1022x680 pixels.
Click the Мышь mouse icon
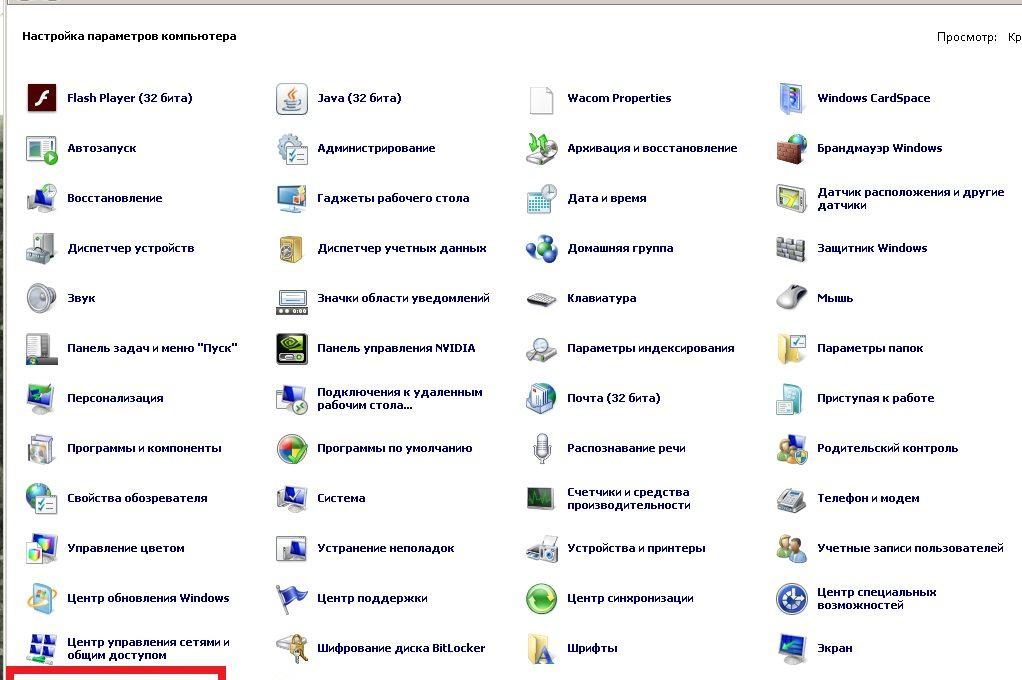tap(792, 299)
